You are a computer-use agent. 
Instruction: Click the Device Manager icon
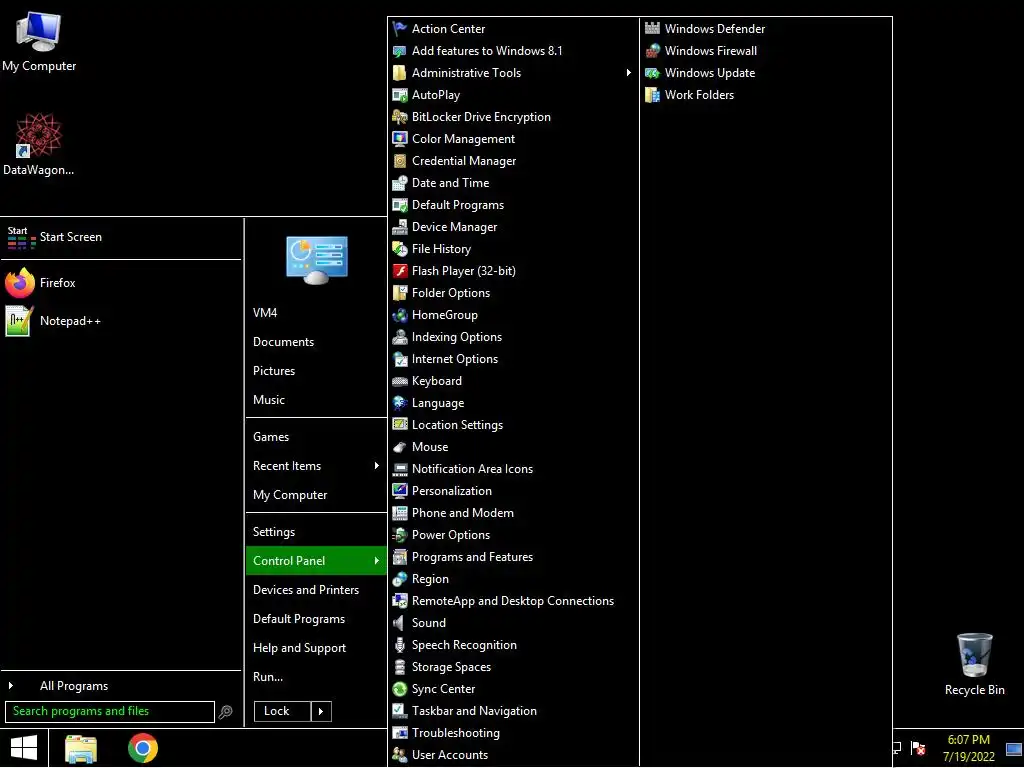400,227
